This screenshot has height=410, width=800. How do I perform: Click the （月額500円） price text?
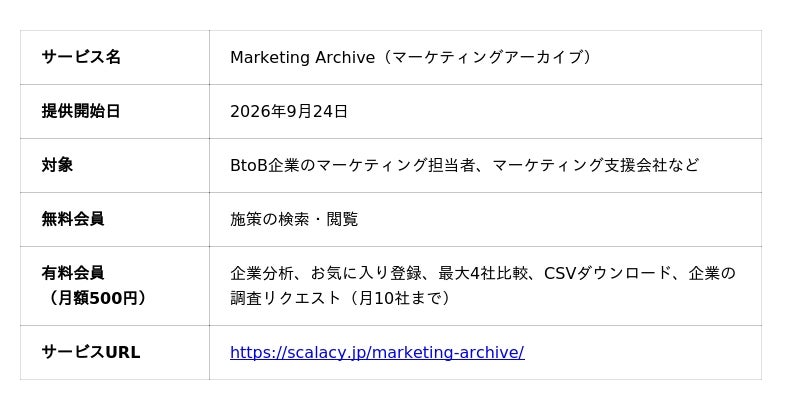[94, 298]
